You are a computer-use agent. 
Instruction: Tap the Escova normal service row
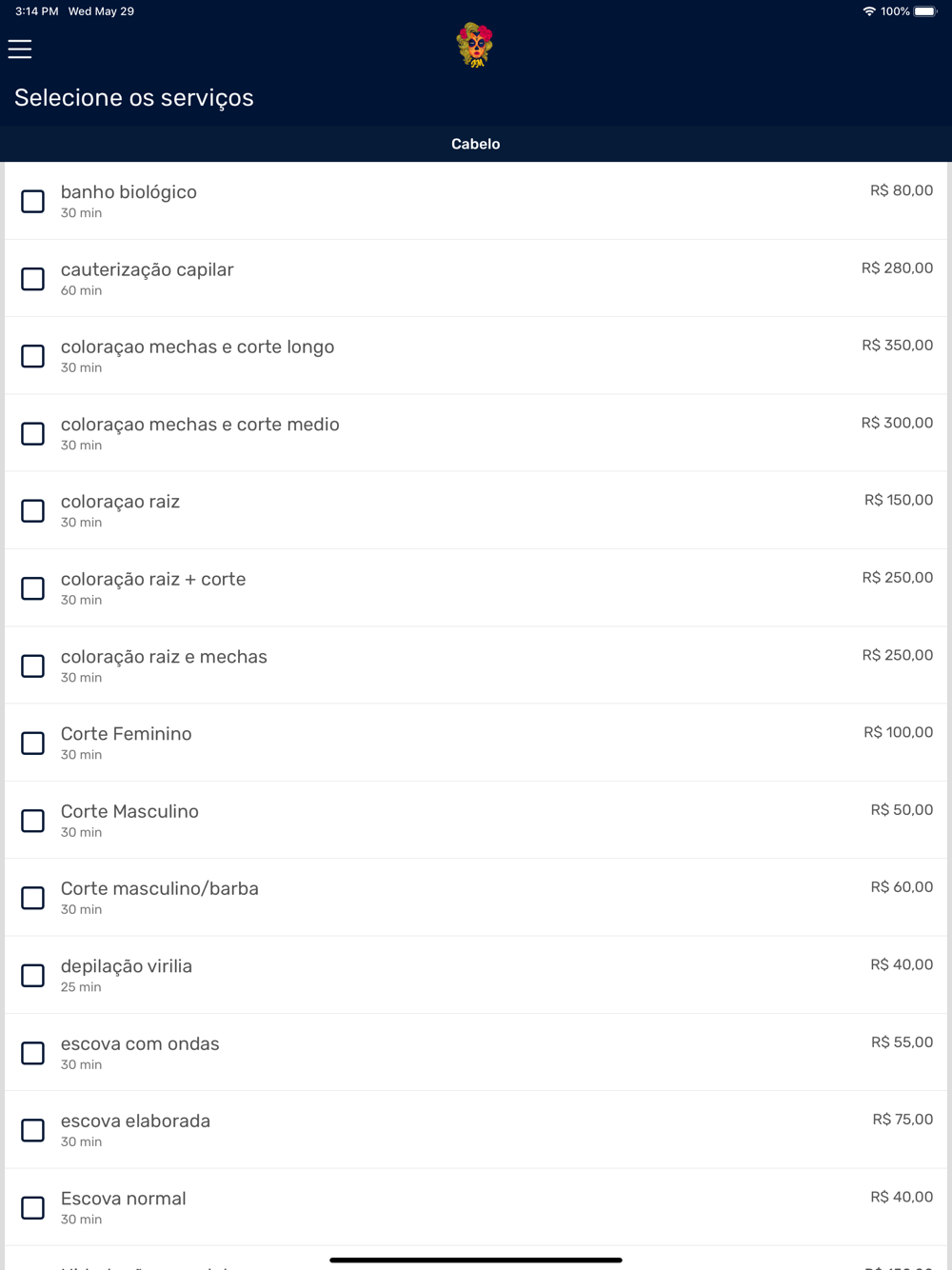(x=476, y=1207)
